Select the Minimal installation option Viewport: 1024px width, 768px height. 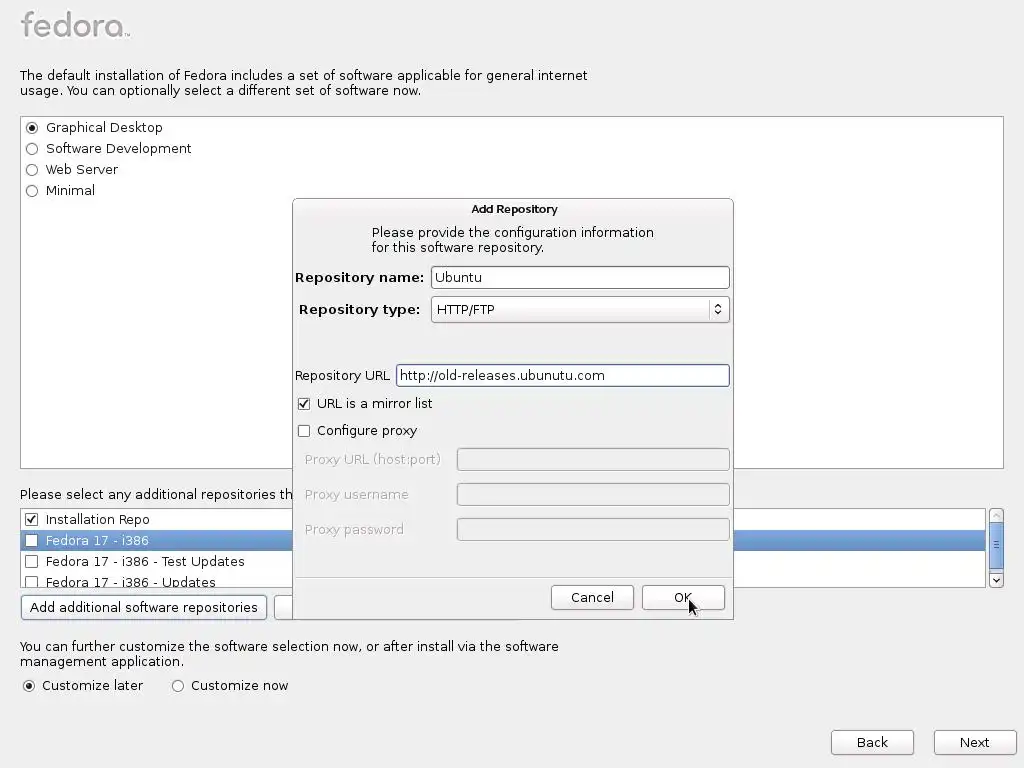[x=32, y=191]
